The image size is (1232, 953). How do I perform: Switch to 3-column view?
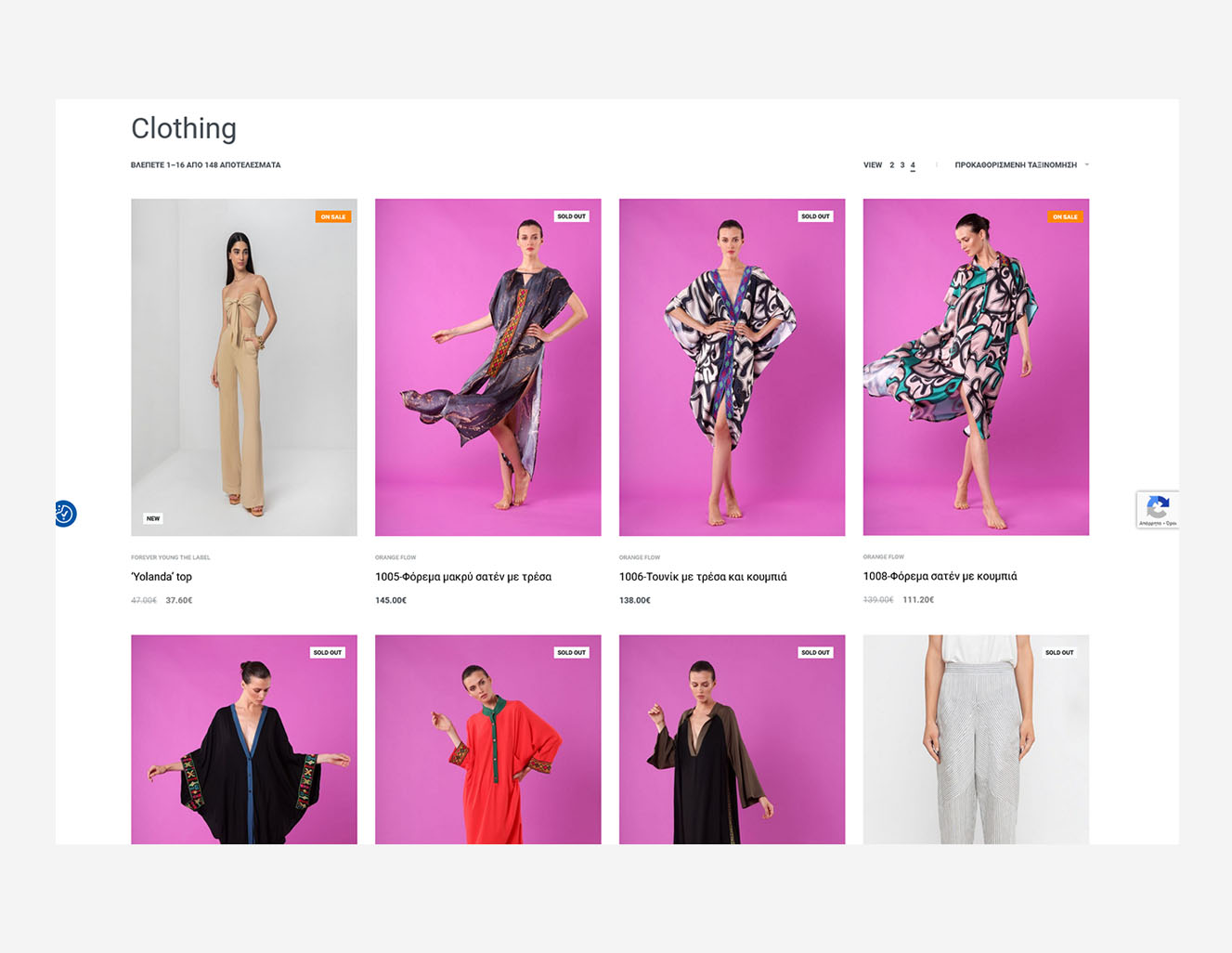click(901, 165)
